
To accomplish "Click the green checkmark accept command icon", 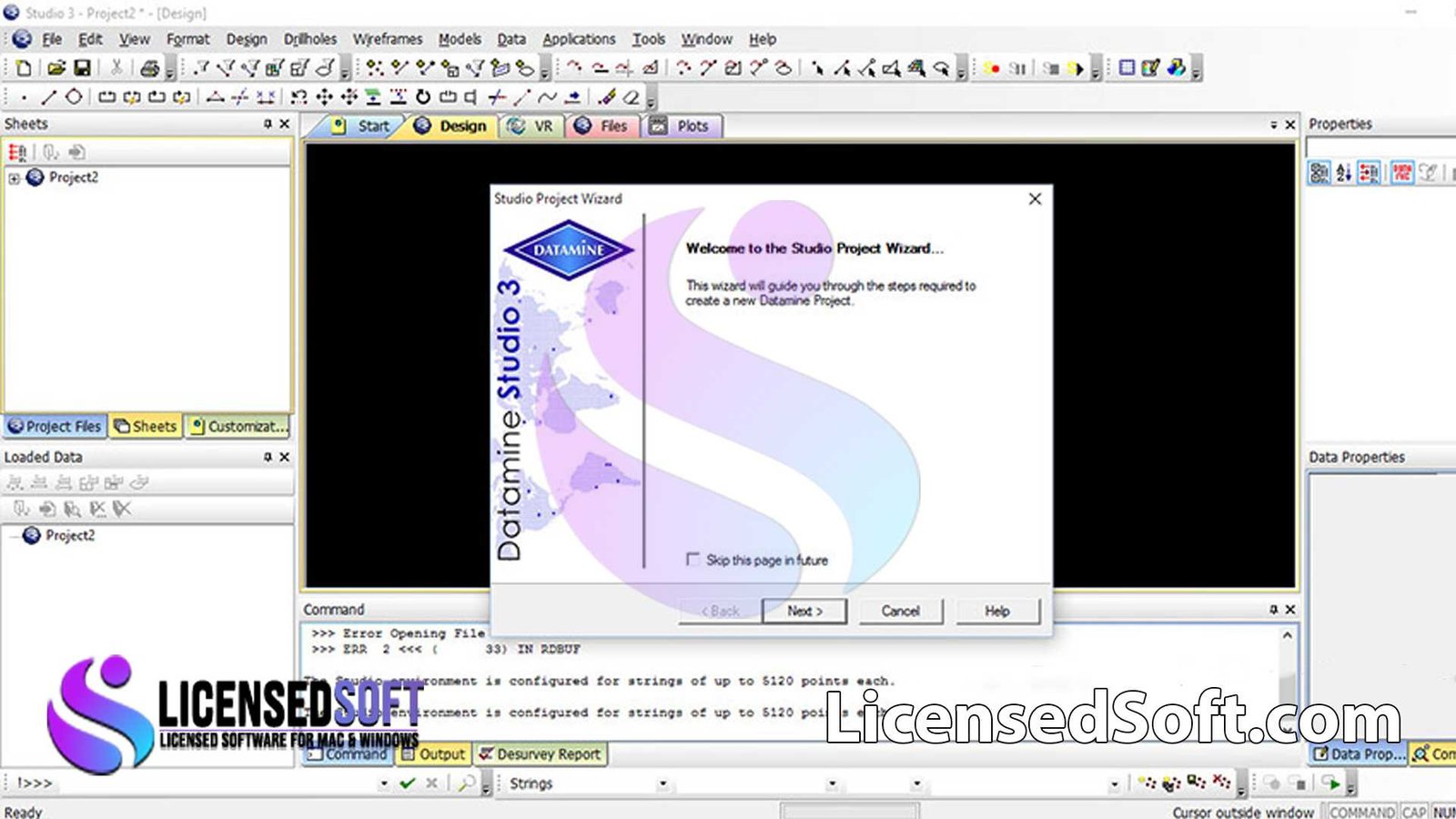I will click(x=407, y=783).
